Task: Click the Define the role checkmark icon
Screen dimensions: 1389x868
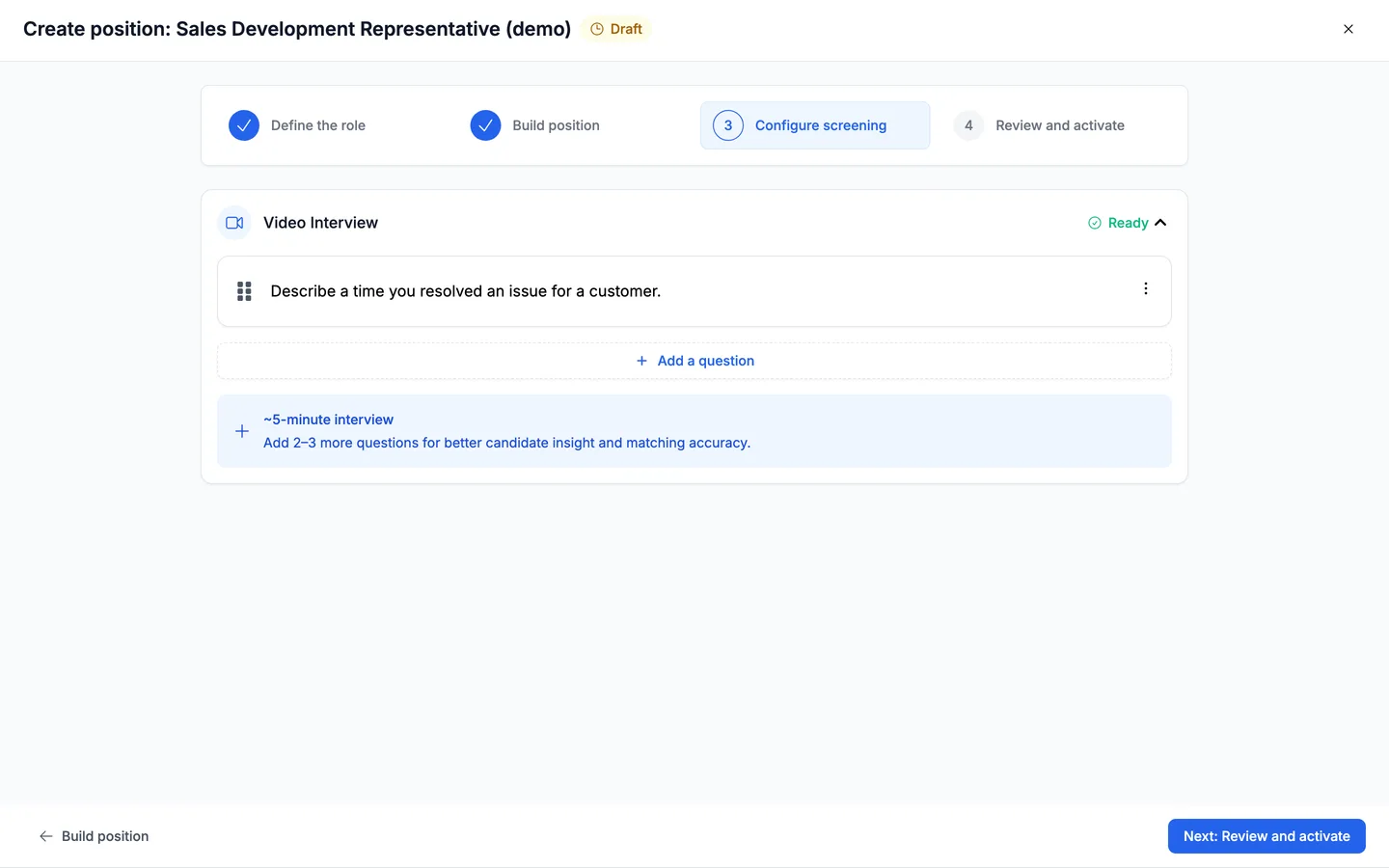Action: coord(244,125)
